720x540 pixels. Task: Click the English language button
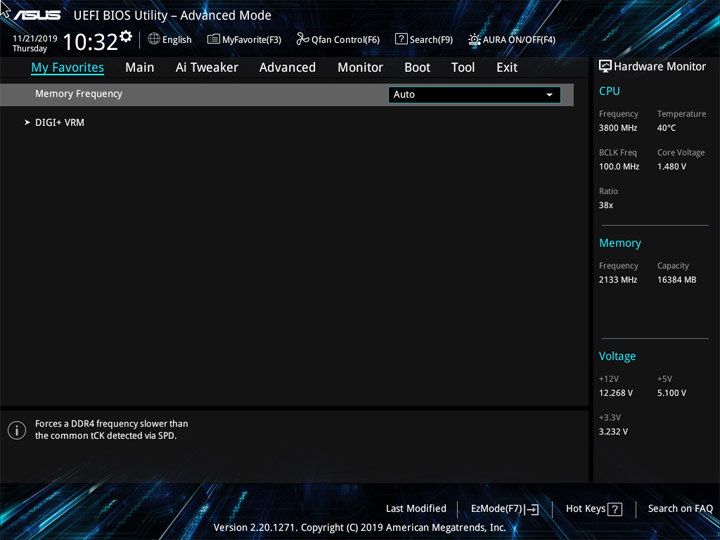[177, 39]
